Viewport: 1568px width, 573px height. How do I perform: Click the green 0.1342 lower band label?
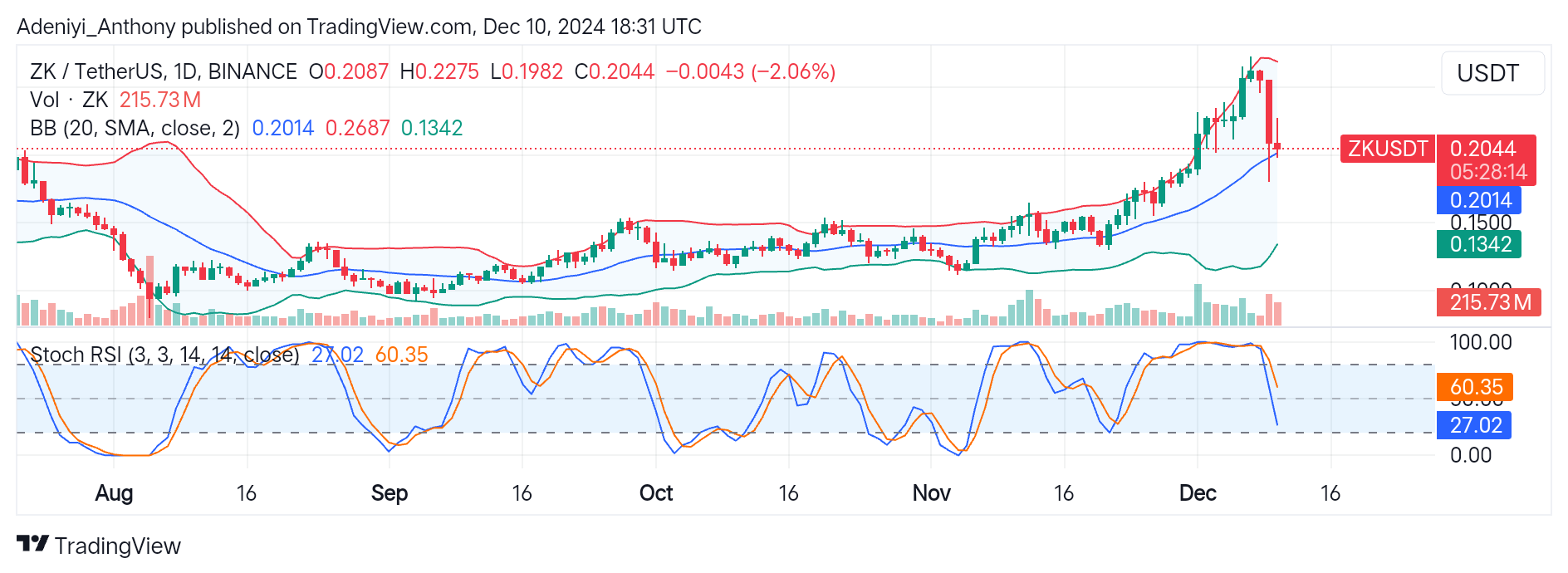click(x=1479, y=244)
